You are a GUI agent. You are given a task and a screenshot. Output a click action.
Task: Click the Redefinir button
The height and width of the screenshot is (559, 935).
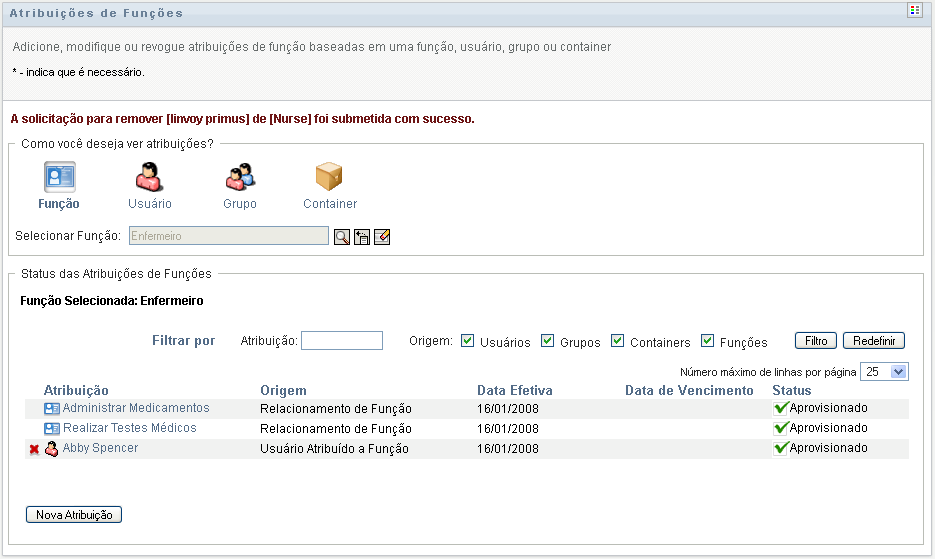click(874, 341)
